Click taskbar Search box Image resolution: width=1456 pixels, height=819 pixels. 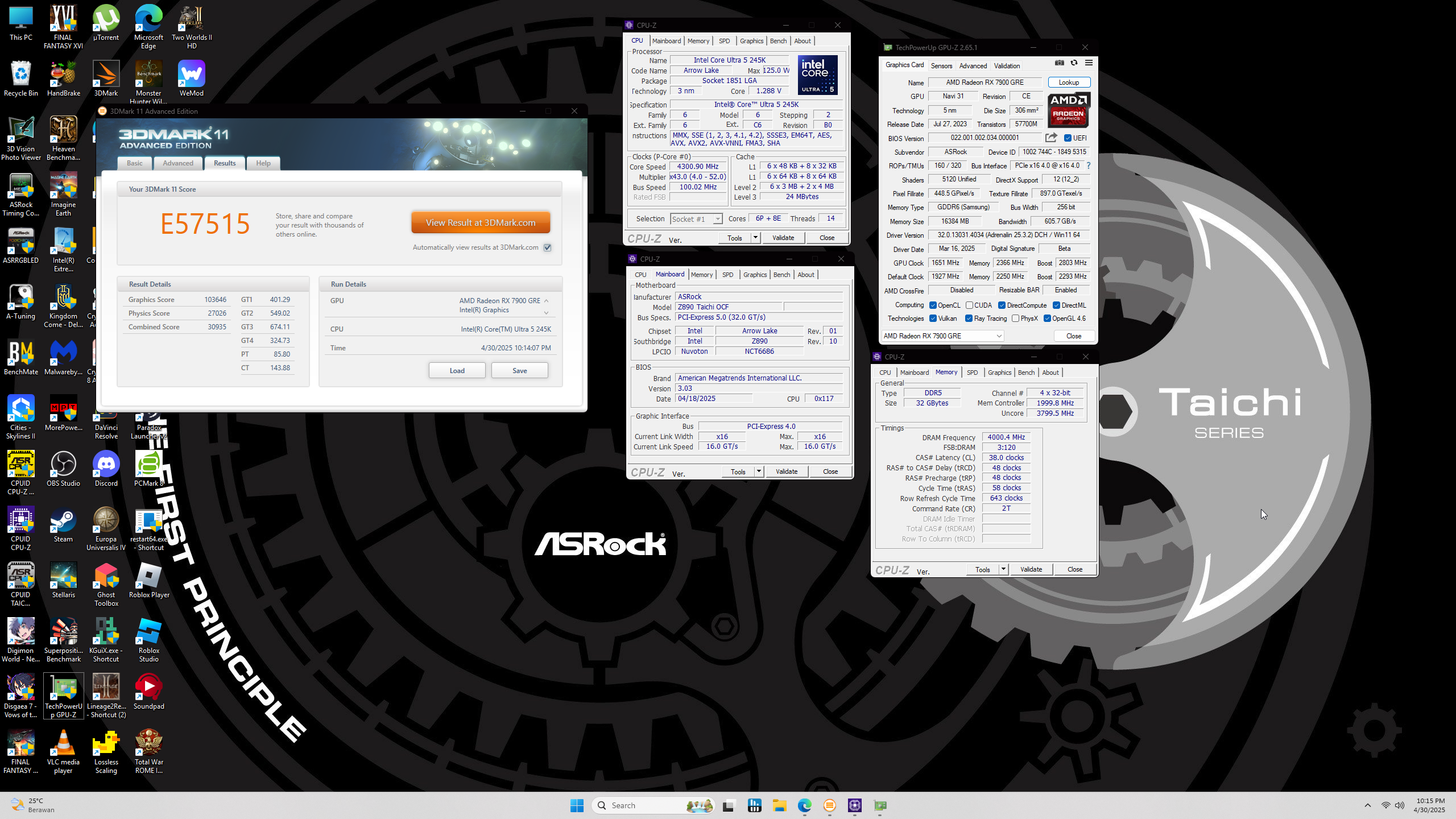654,805
